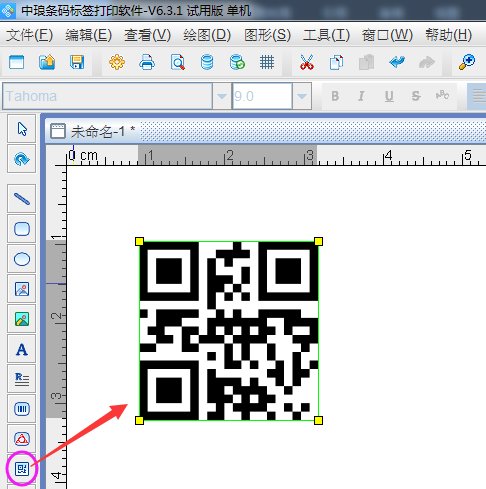Select the barcode drawing tool
The image size is (486, 489).
click(22, 409)
